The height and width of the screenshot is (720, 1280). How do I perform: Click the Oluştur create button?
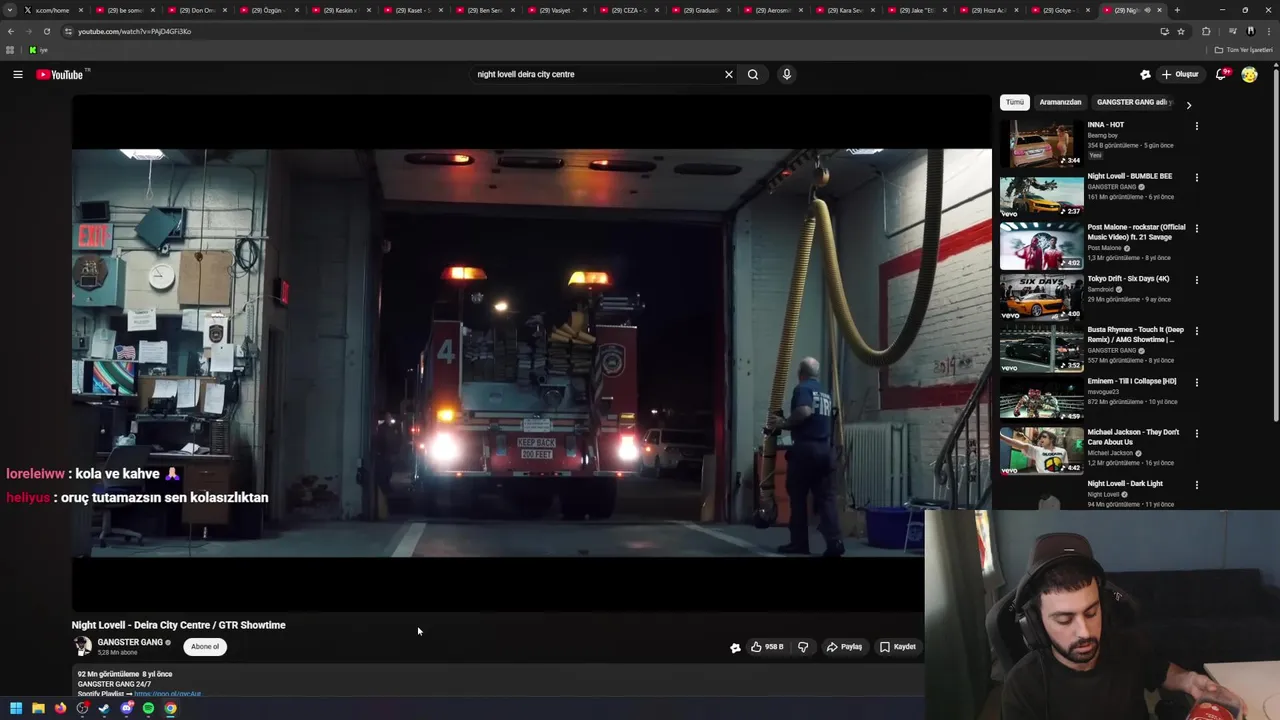[x=1180, y=74]
